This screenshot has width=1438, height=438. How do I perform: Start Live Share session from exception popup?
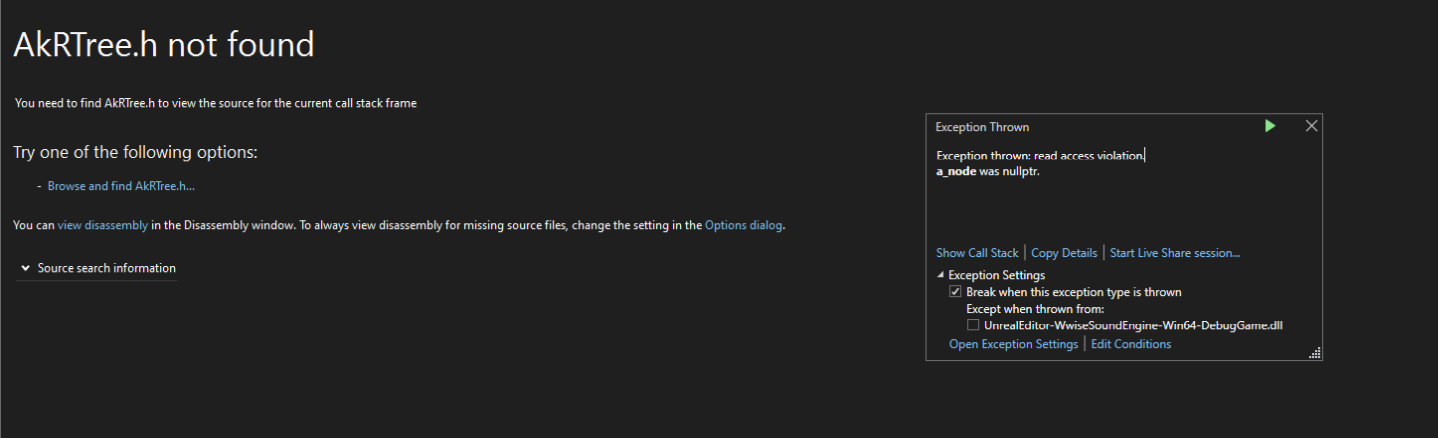(1175, 253)
